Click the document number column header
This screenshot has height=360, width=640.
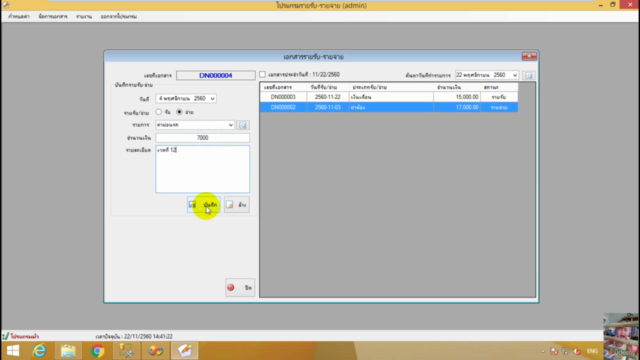[284, 87]
